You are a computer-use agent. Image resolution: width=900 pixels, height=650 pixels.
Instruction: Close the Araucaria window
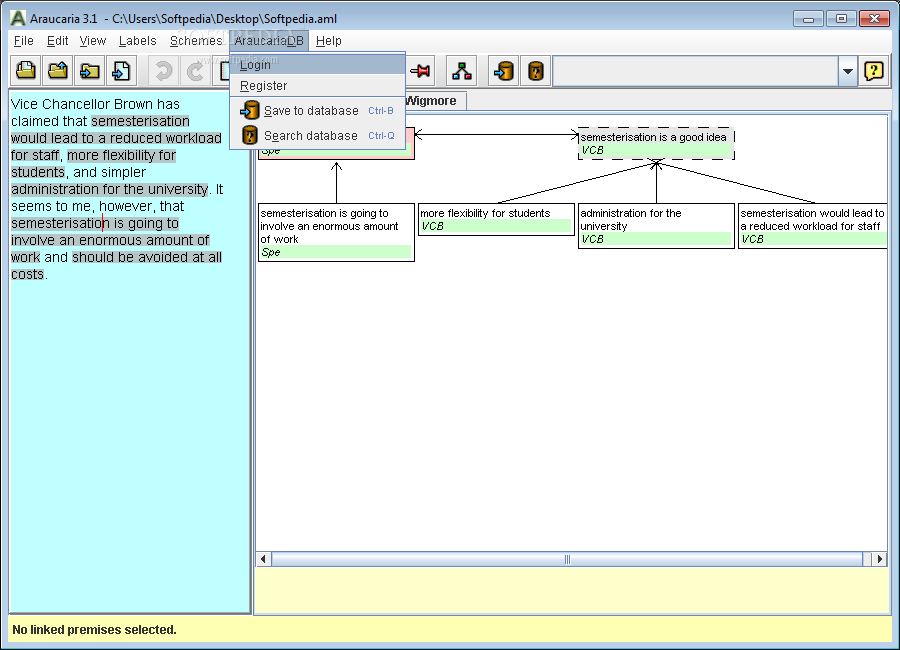(x=874, y=19)
